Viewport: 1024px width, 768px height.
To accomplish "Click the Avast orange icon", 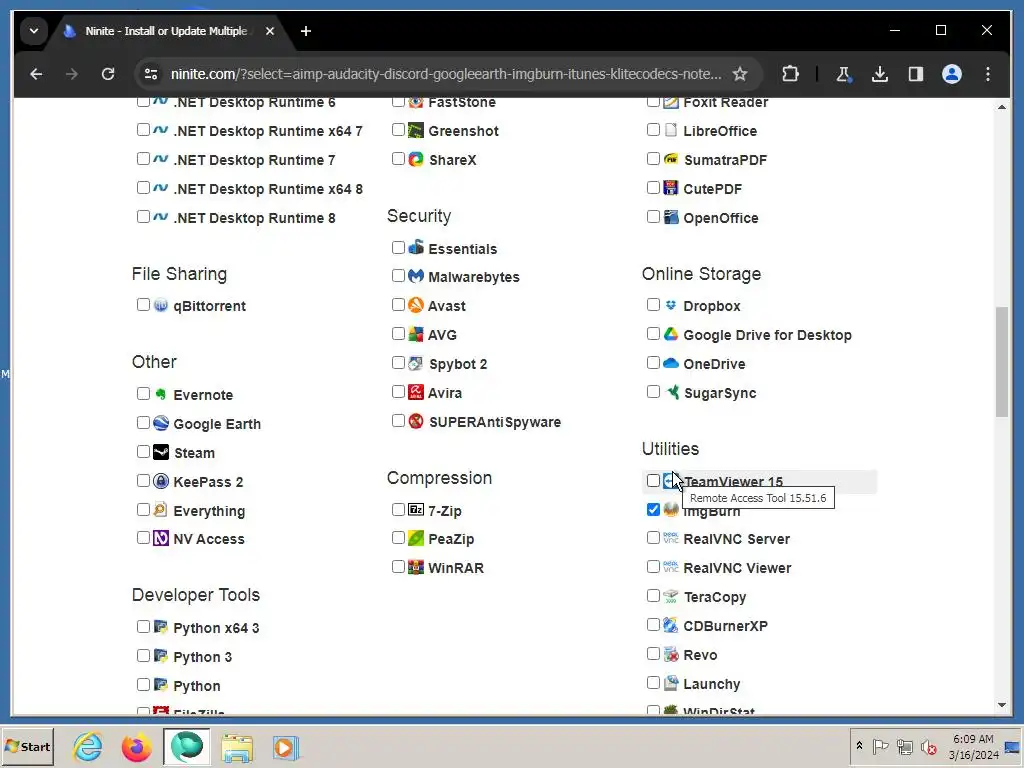I will (416, 305).
